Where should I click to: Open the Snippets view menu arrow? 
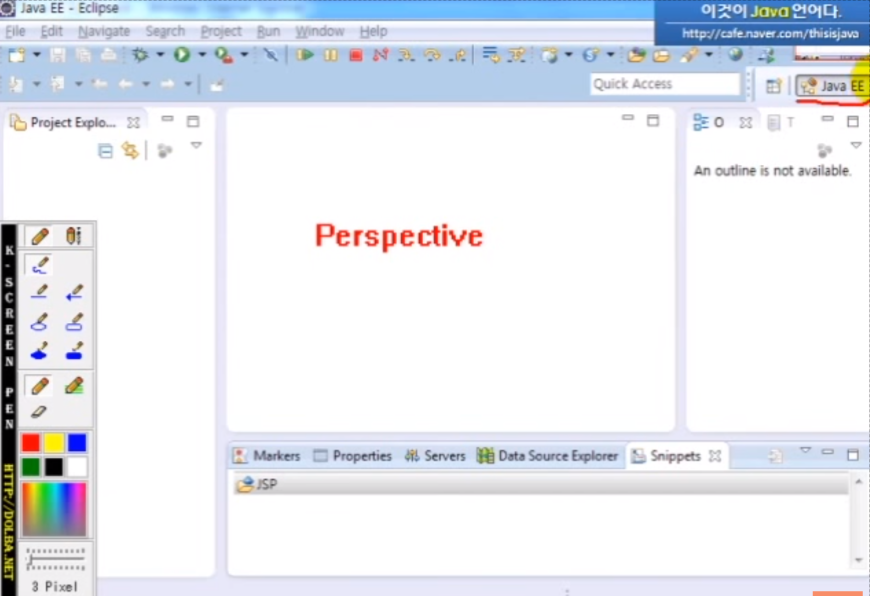(x=805, y=451)
